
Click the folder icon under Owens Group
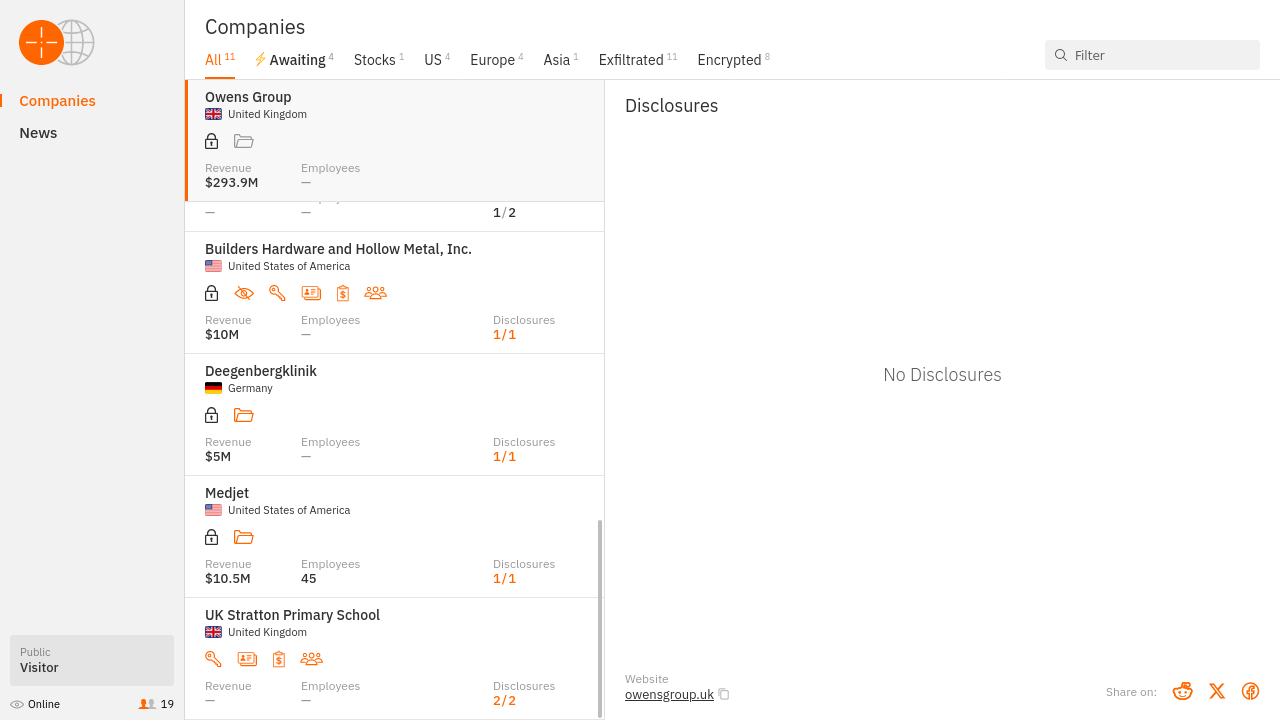[x=244, y=141]
